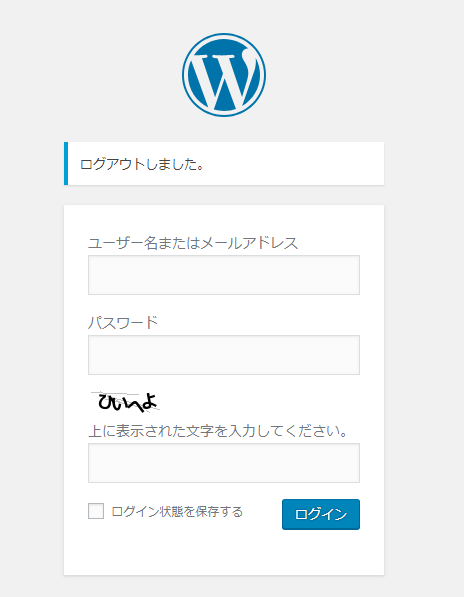Screen dimensions: 464x597
Task: Click empty area of the white login form panel
Action: (x=224, y=552)
